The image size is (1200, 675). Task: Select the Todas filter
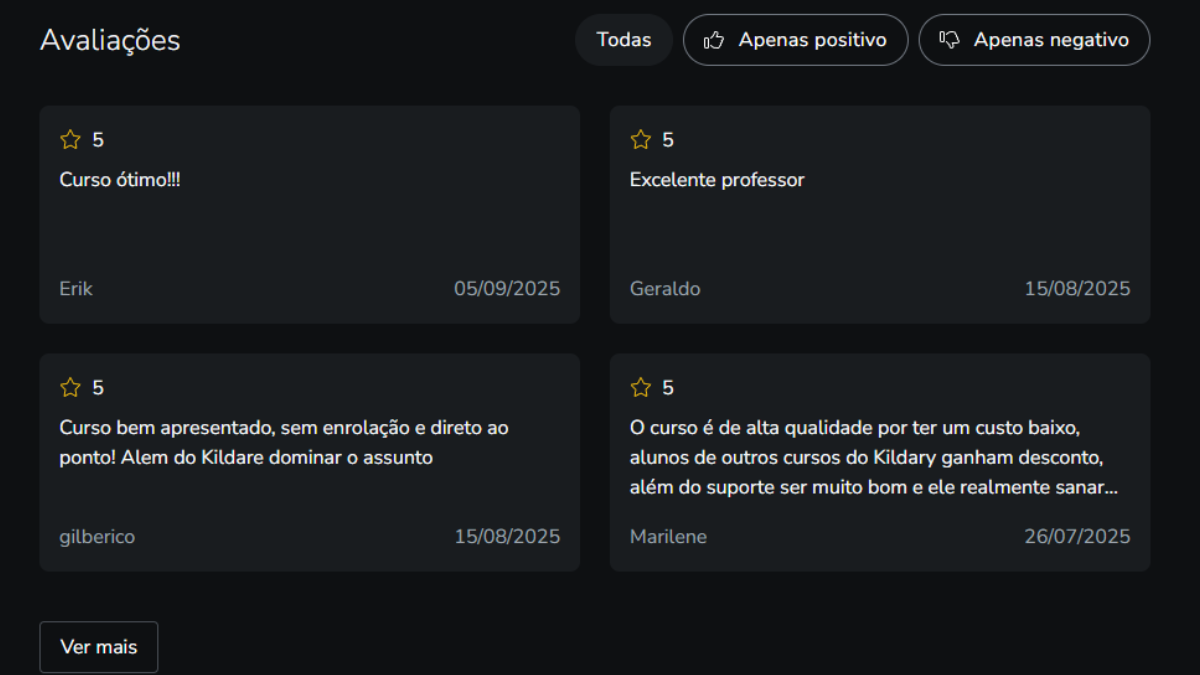624,40
